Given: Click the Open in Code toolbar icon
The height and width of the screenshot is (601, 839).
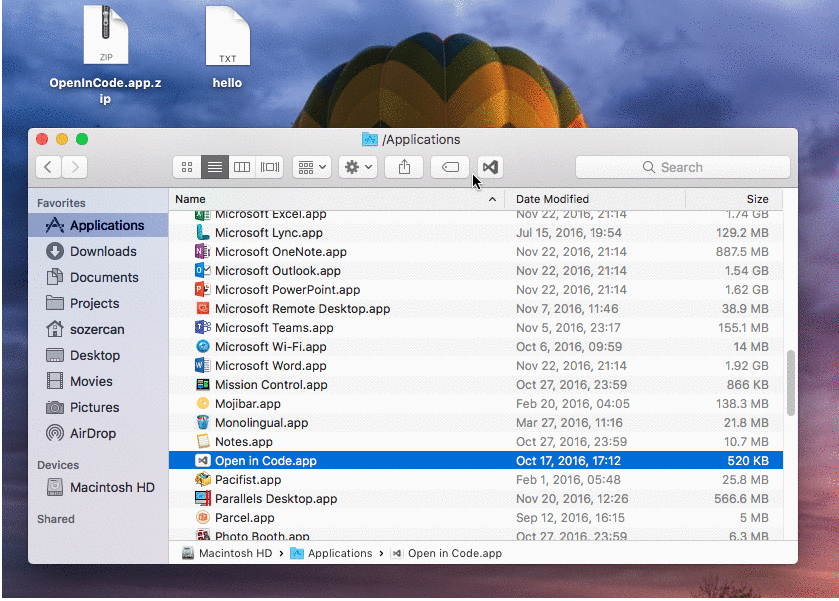Looking at the screenshot, I should [x=489, y=167].
